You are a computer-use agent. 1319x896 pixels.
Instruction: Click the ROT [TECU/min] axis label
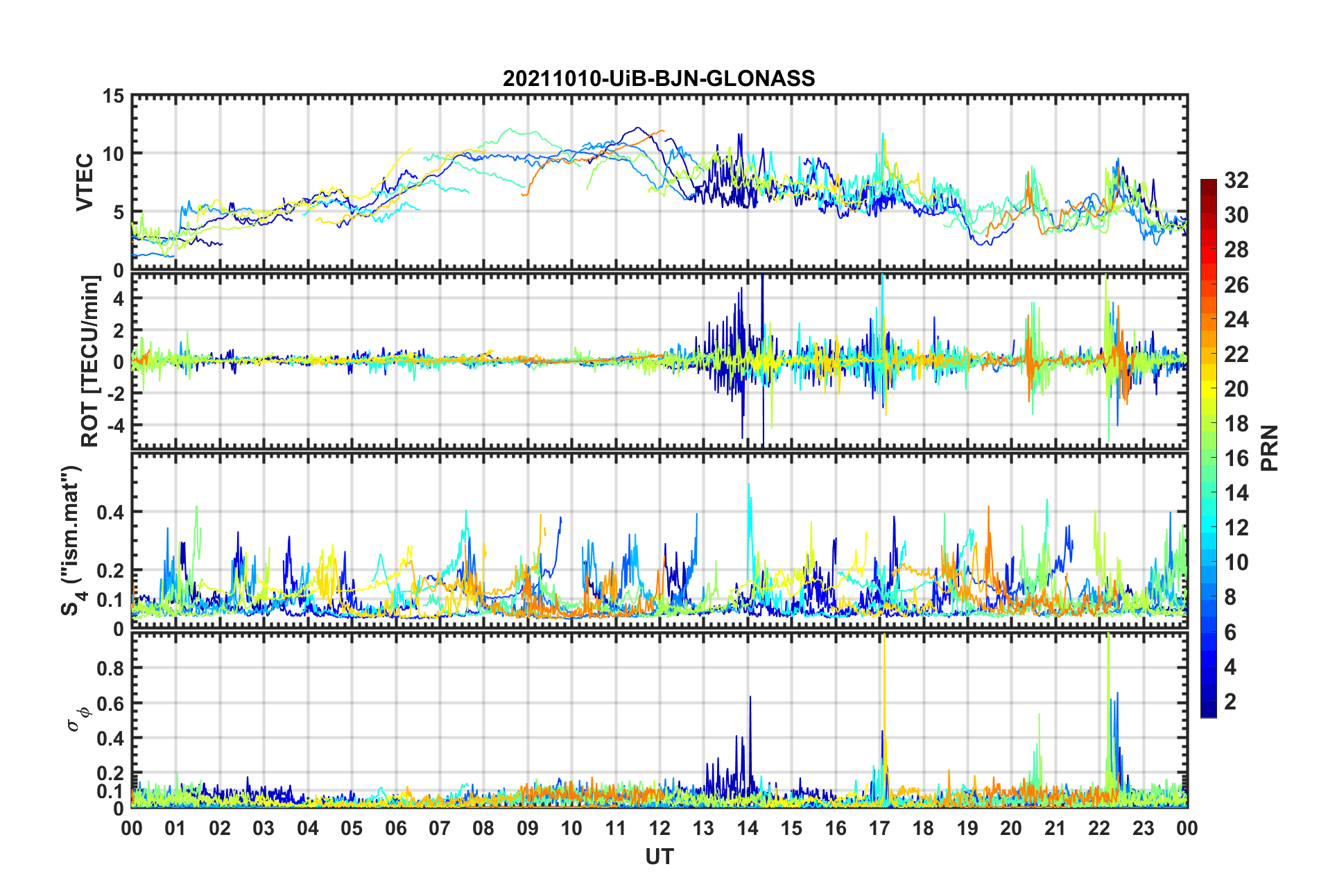[x=91, y=361]
